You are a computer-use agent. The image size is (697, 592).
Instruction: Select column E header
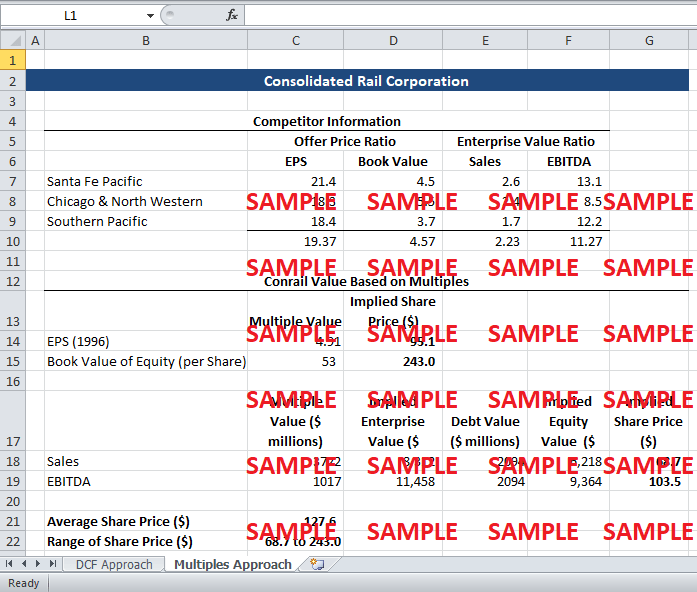coord(485,40)
